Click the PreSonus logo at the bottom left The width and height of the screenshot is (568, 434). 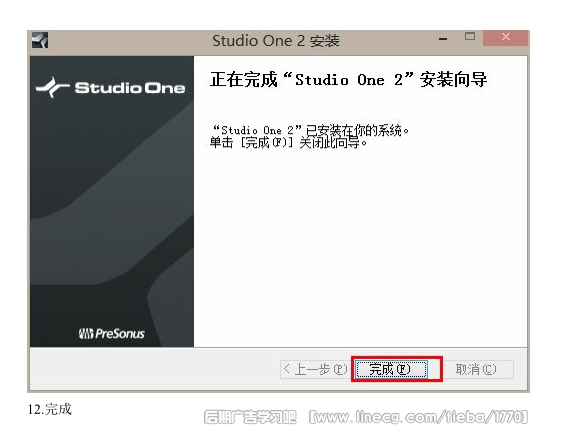point(112,333)
